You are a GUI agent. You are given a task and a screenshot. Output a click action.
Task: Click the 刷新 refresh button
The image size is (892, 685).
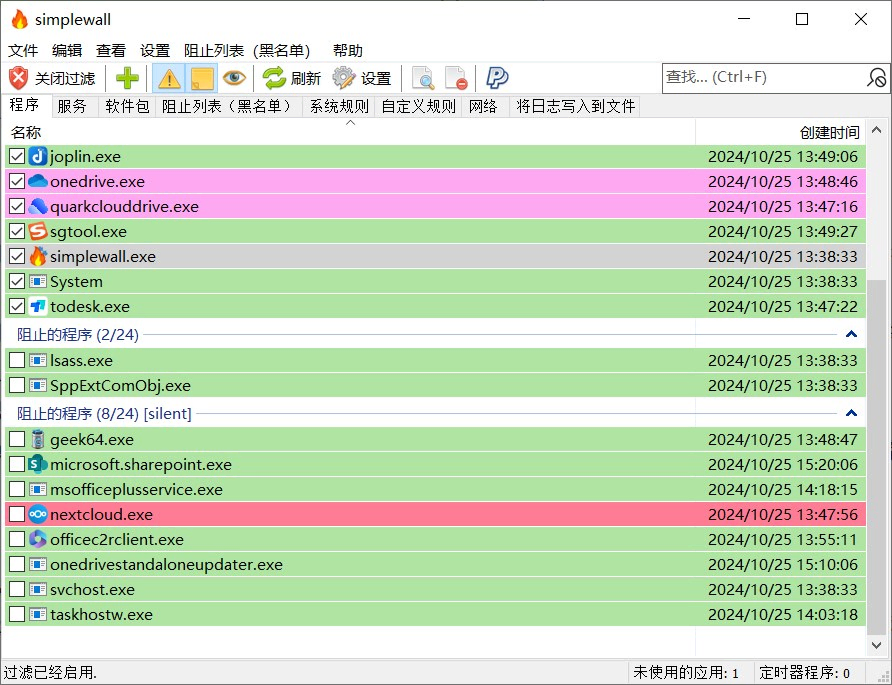290,78
